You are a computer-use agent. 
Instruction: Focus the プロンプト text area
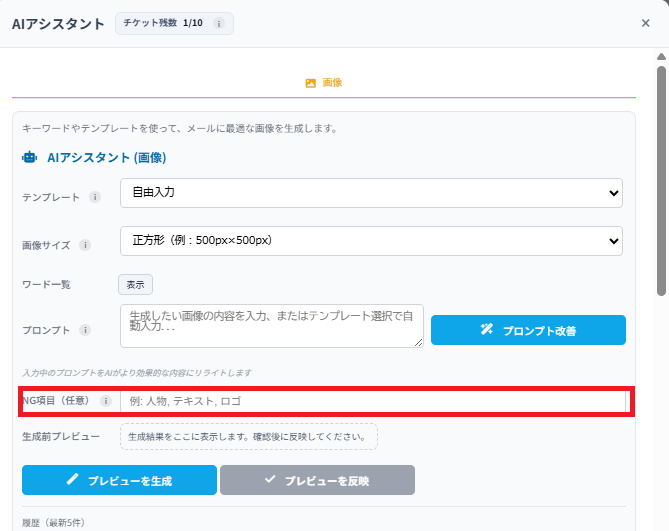[272, 326]
